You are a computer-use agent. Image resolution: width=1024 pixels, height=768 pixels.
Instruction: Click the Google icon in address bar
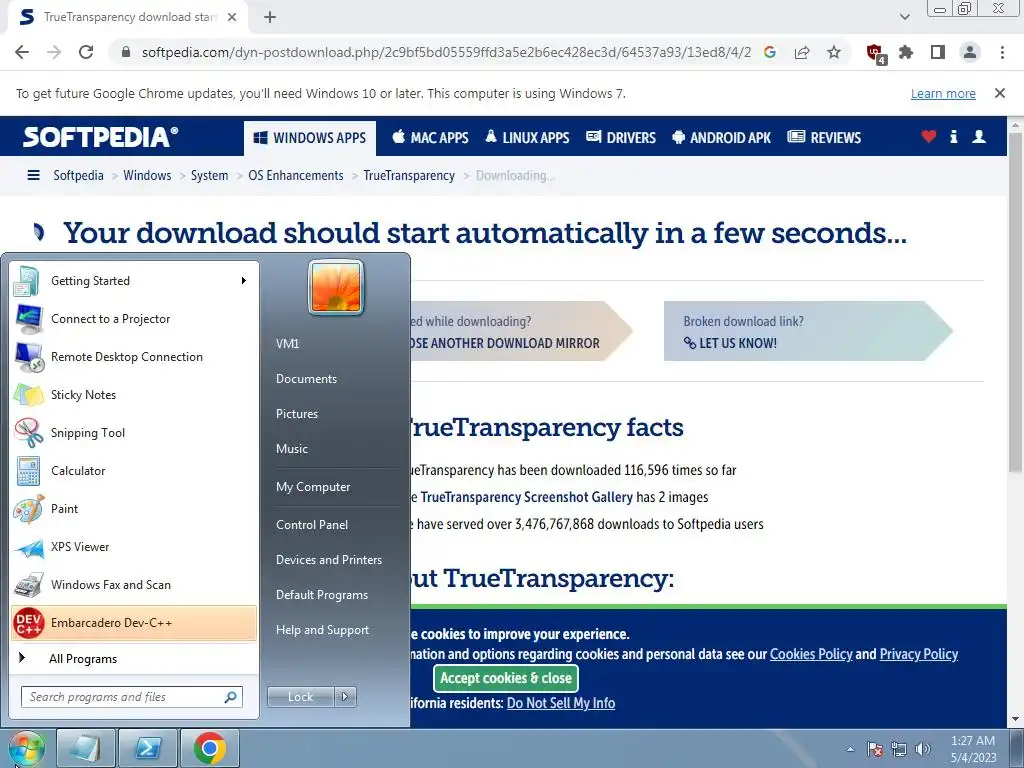pyautogui.click(x=770, y=52)
